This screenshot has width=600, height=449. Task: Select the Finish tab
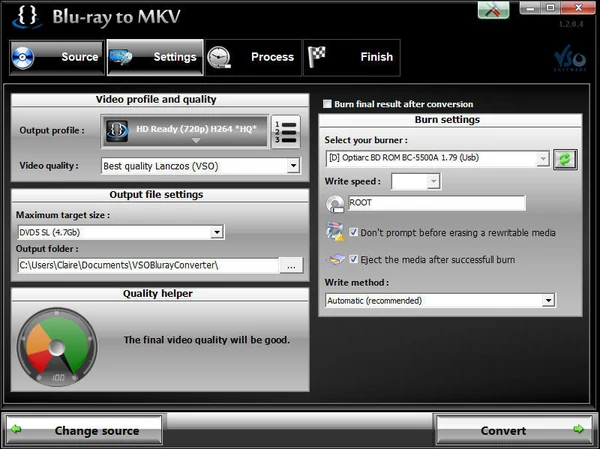pyautogui.click(x=352, y=57)
